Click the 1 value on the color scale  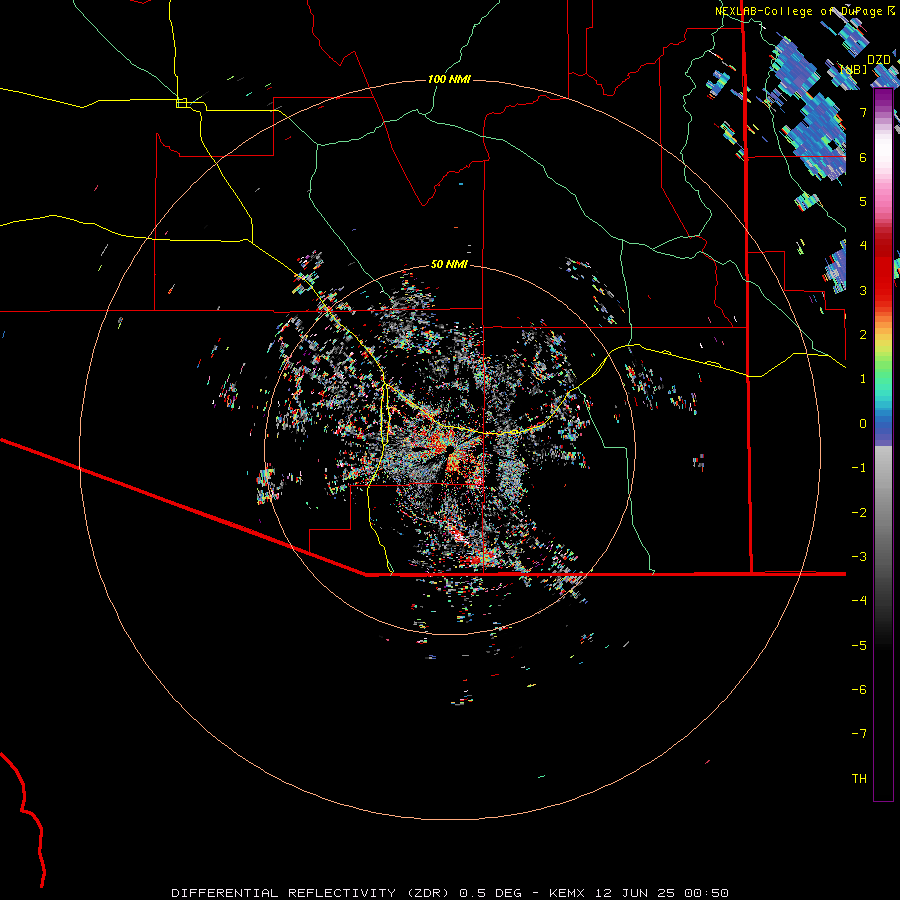[x=863, y=379]
